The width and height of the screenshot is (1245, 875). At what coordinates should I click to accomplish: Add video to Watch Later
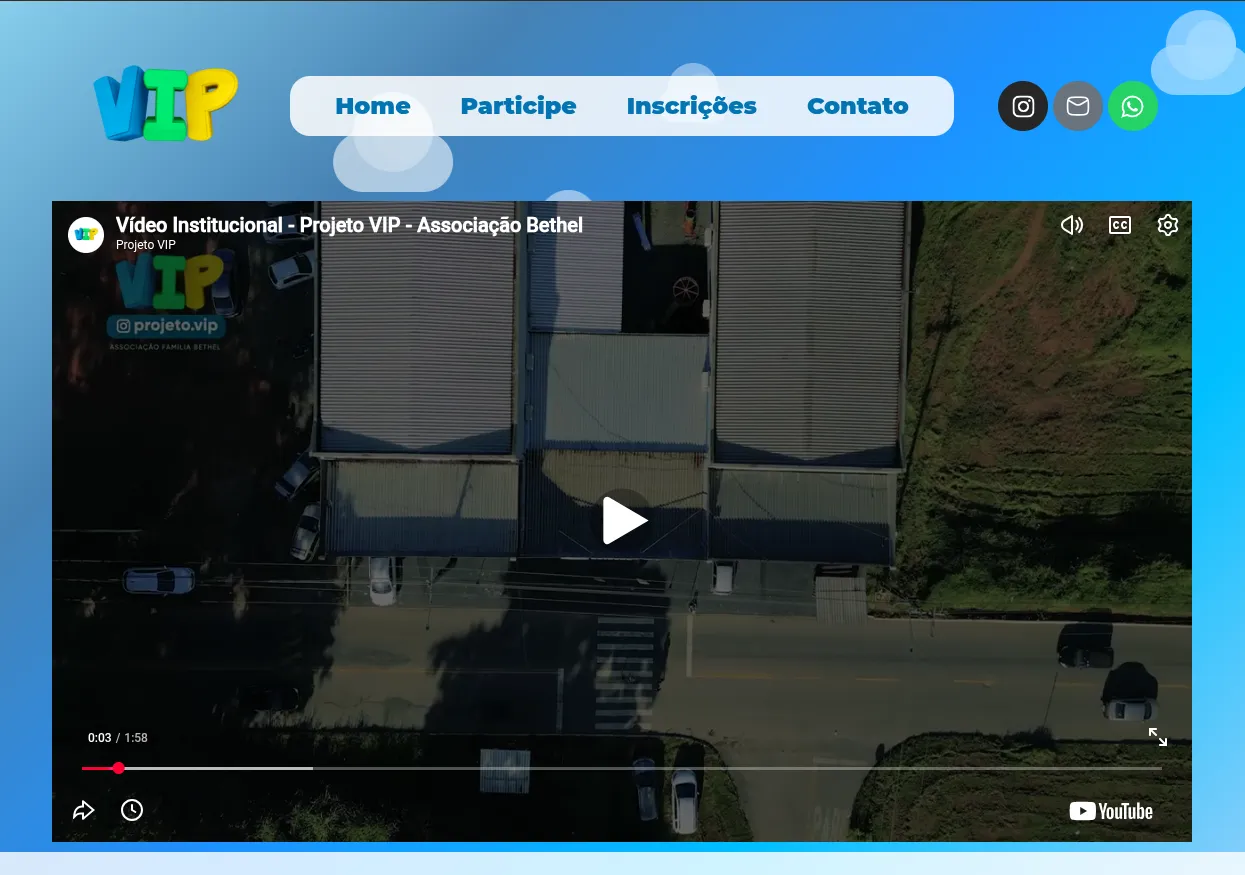(x=132, y=810)
